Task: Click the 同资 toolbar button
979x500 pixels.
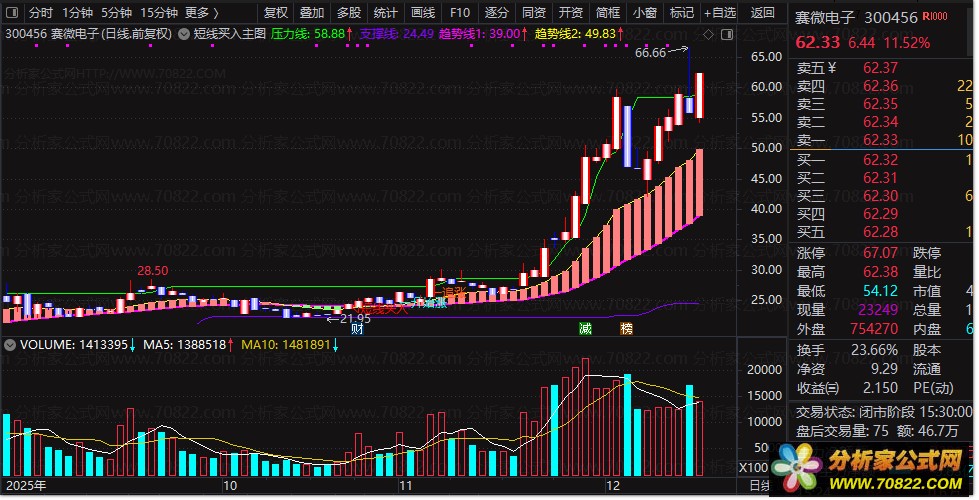Action: tap(534, 12)
